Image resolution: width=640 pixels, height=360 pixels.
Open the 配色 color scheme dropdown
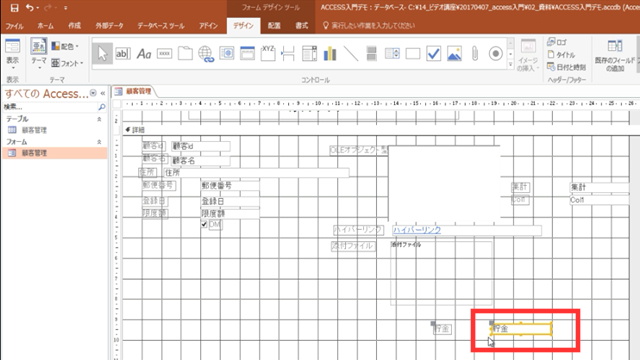65,46
